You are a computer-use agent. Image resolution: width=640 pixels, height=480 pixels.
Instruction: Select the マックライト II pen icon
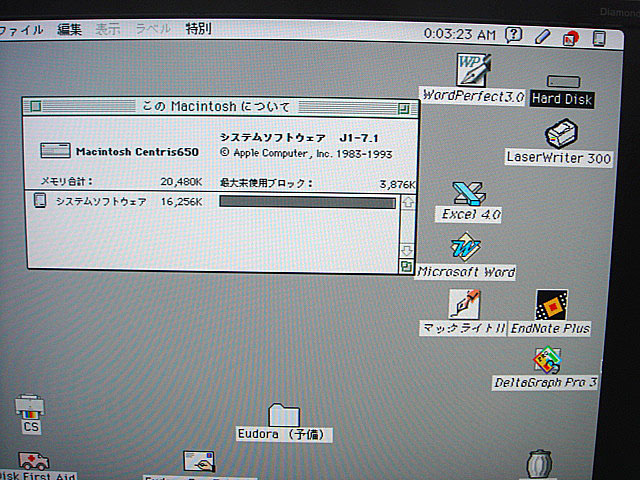464,304
